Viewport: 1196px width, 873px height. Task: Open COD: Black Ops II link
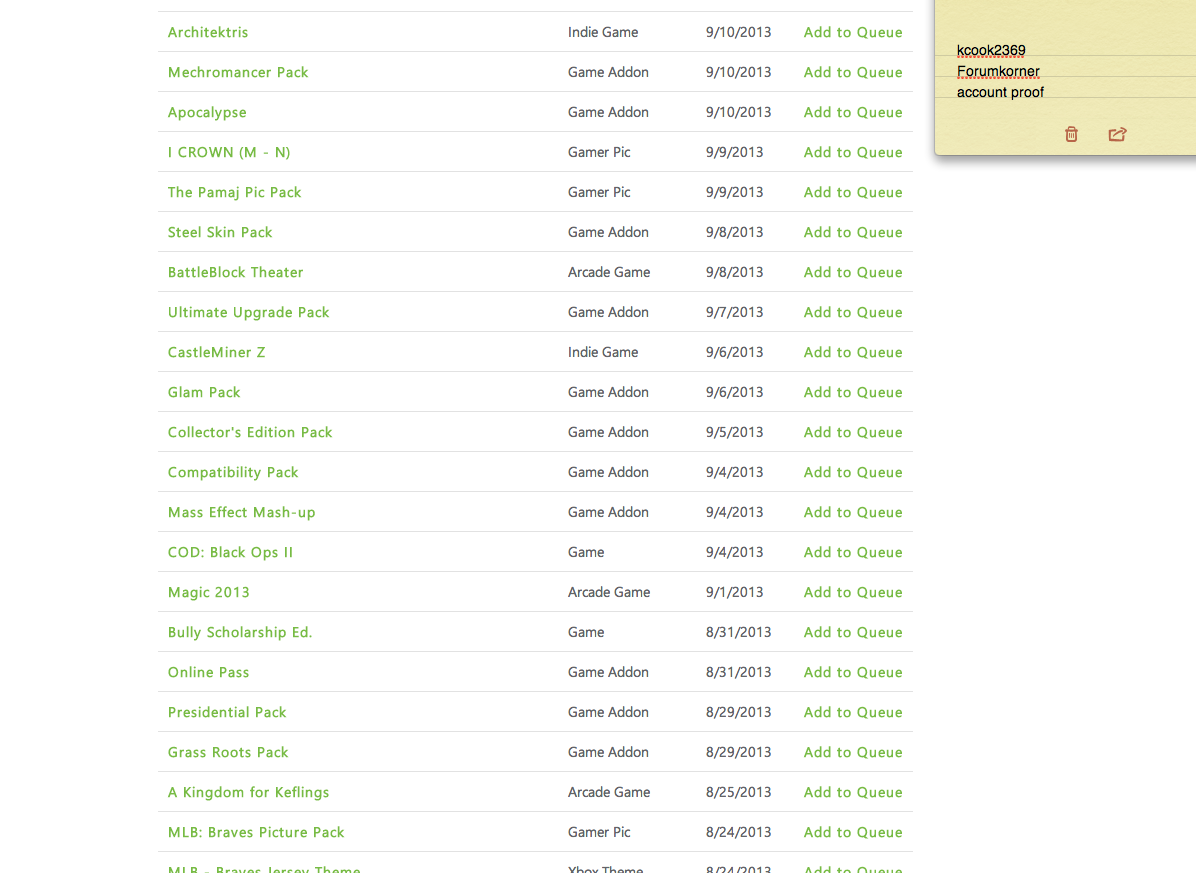230,553
